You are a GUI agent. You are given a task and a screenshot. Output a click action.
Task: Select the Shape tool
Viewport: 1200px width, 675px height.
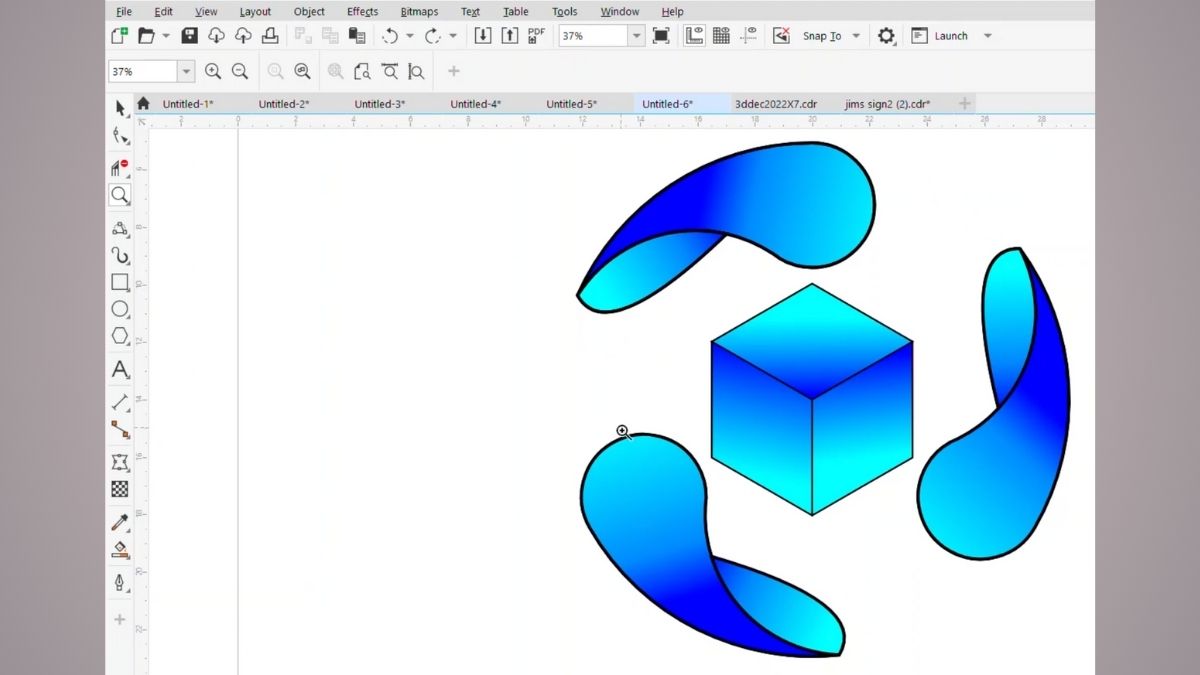(120, 135)
